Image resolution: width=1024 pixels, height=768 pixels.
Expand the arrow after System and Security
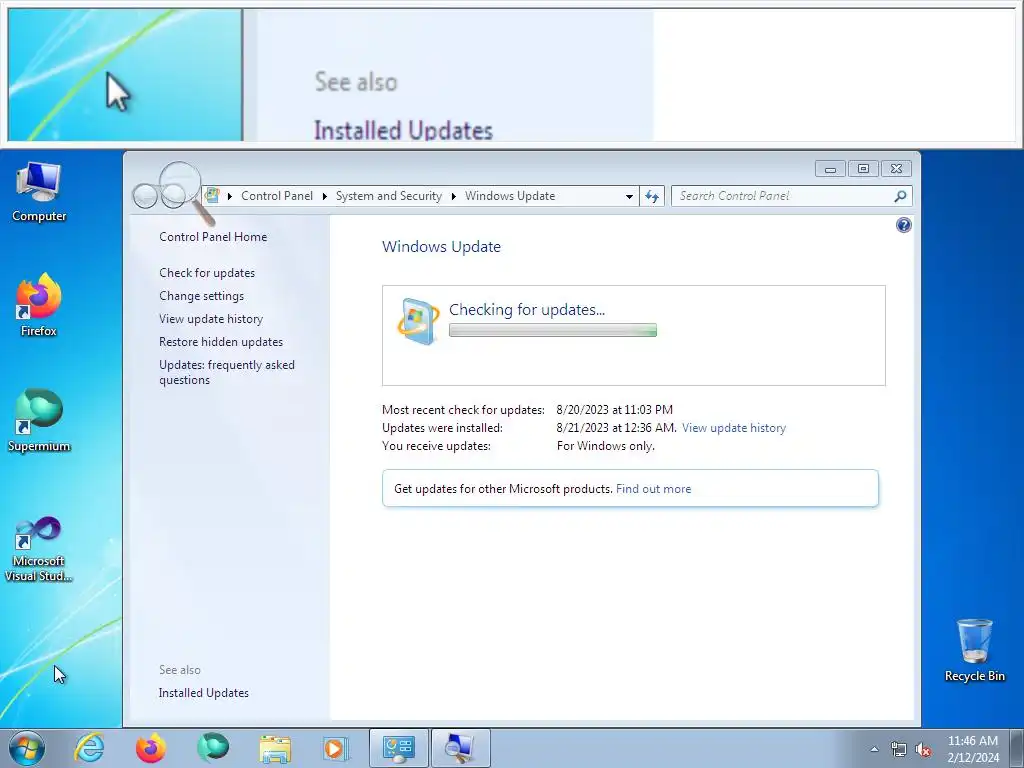click(453, 196)
